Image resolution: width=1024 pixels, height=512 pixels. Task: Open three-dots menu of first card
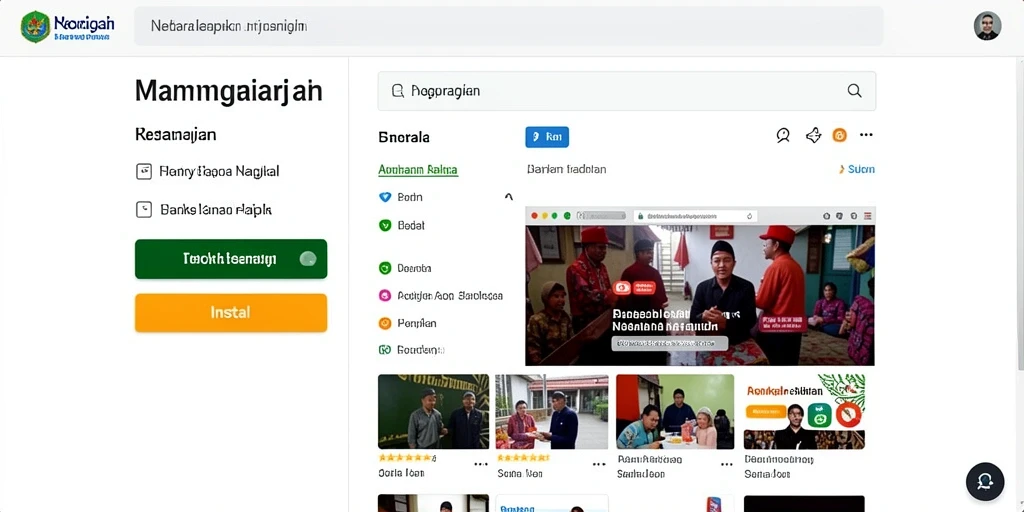pyautogui.click(x=481, y=464)
